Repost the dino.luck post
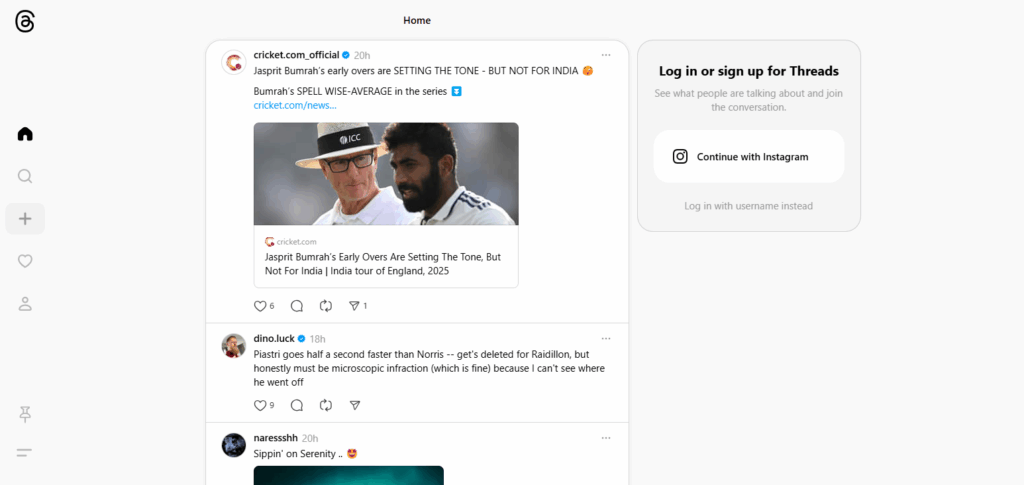Viewport: 1024px width, 485px height. (326, 405)
